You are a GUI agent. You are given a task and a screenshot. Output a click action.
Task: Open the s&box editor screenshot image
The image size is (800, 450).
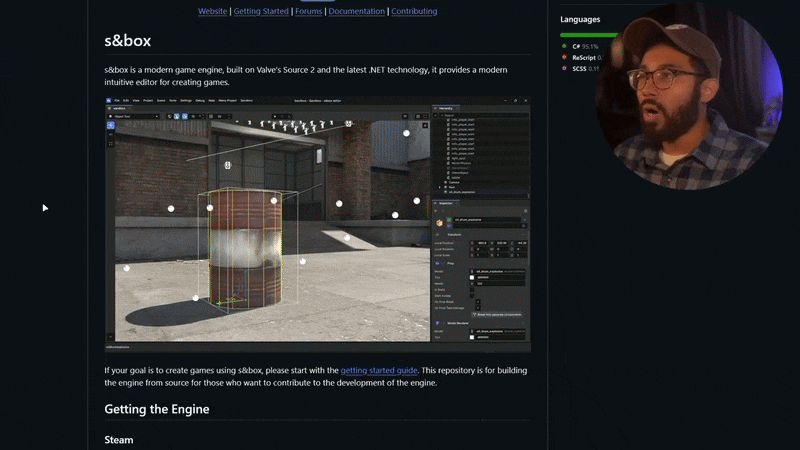pyautogui.click(x=317, y=224)
